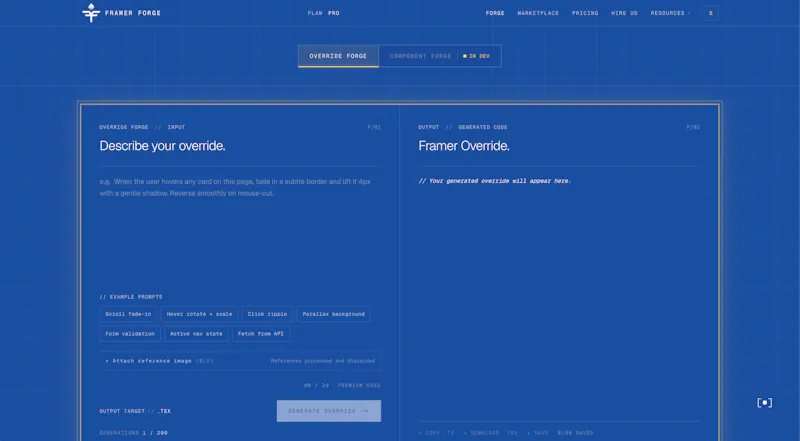This screenshot has height=441, width=800.
Task: Save the generated override
Action: coord(538,433)
